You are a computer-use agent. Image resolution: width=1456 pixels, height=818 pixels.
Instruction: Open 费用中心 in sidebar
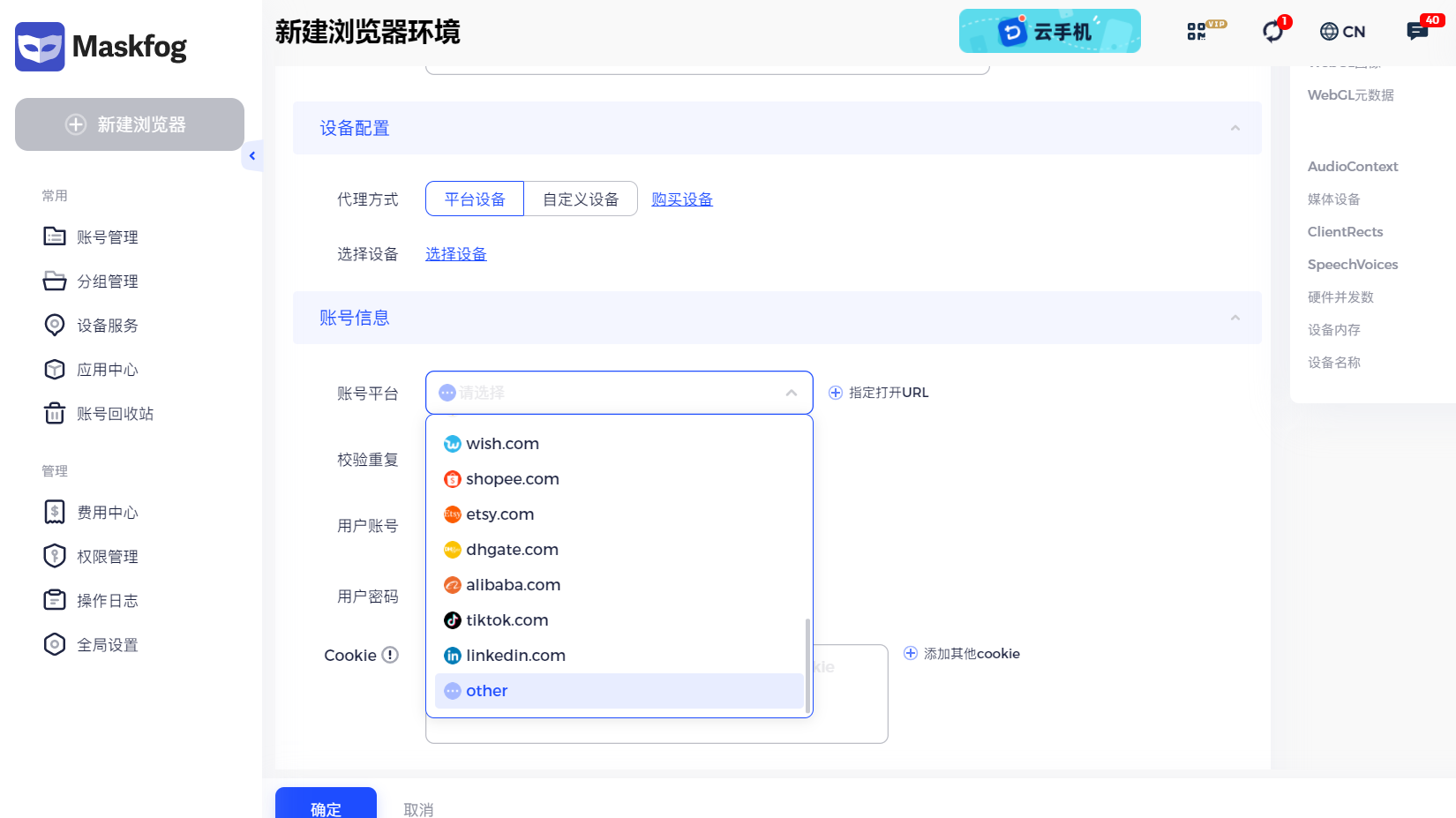click(91, 512)
